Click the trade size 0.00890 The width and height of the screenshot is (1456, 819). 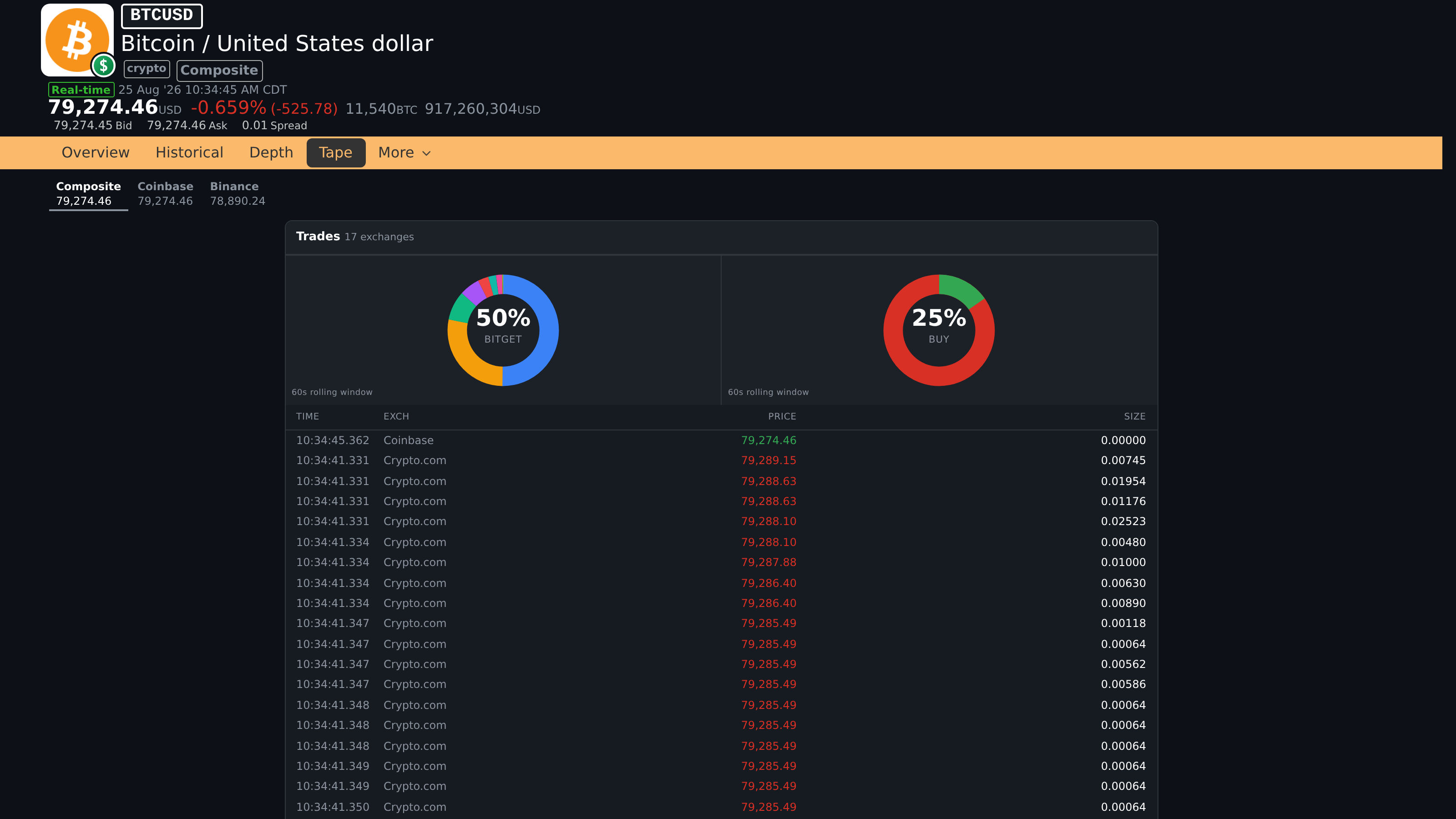point(1123,604)
